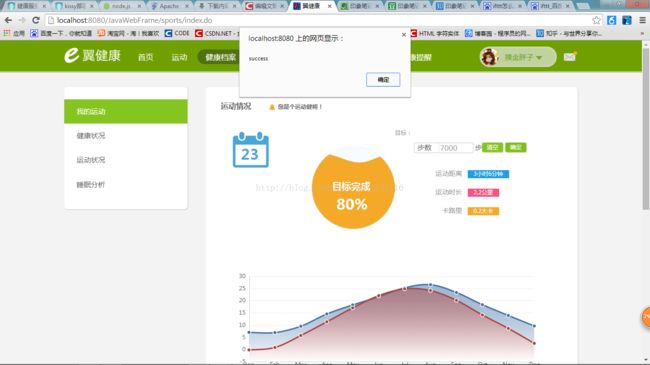The height and width of the screenshot is (365, 650).
Task: Switch to the Apache browser tab
Action: coord(169,6)
